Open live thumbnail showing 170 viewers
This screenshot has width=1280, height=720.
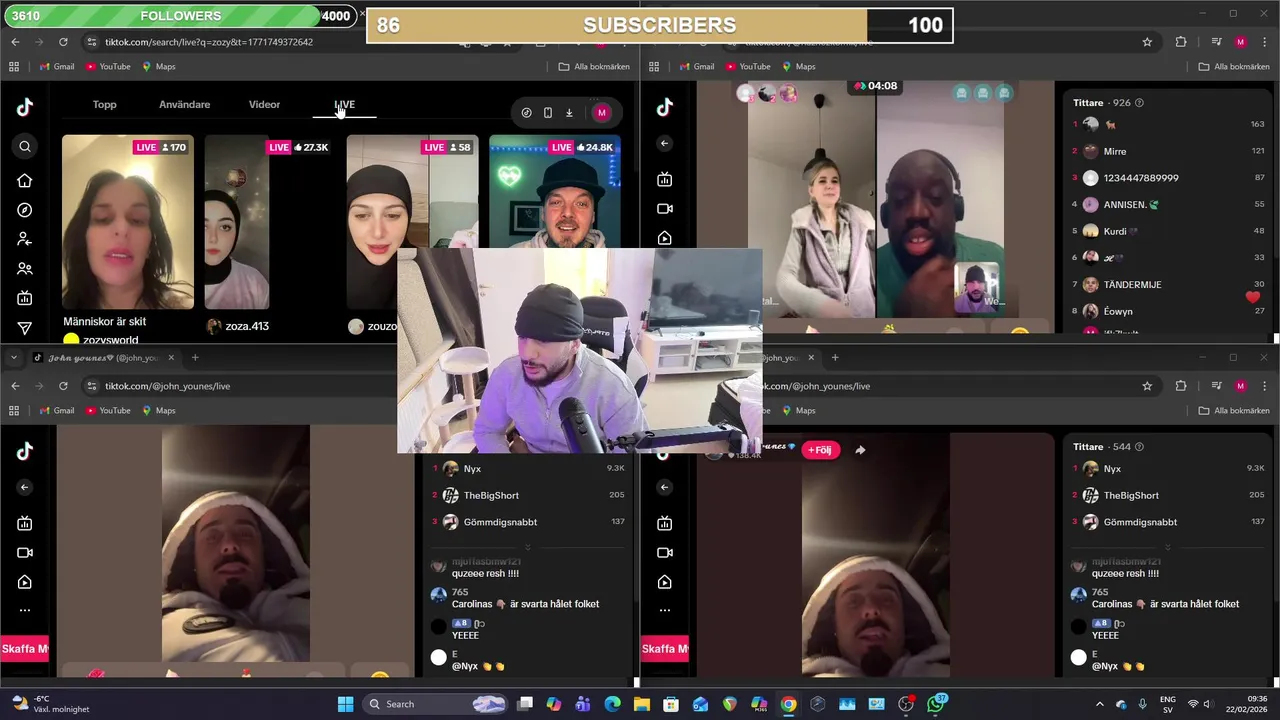(x=128, y=222)
